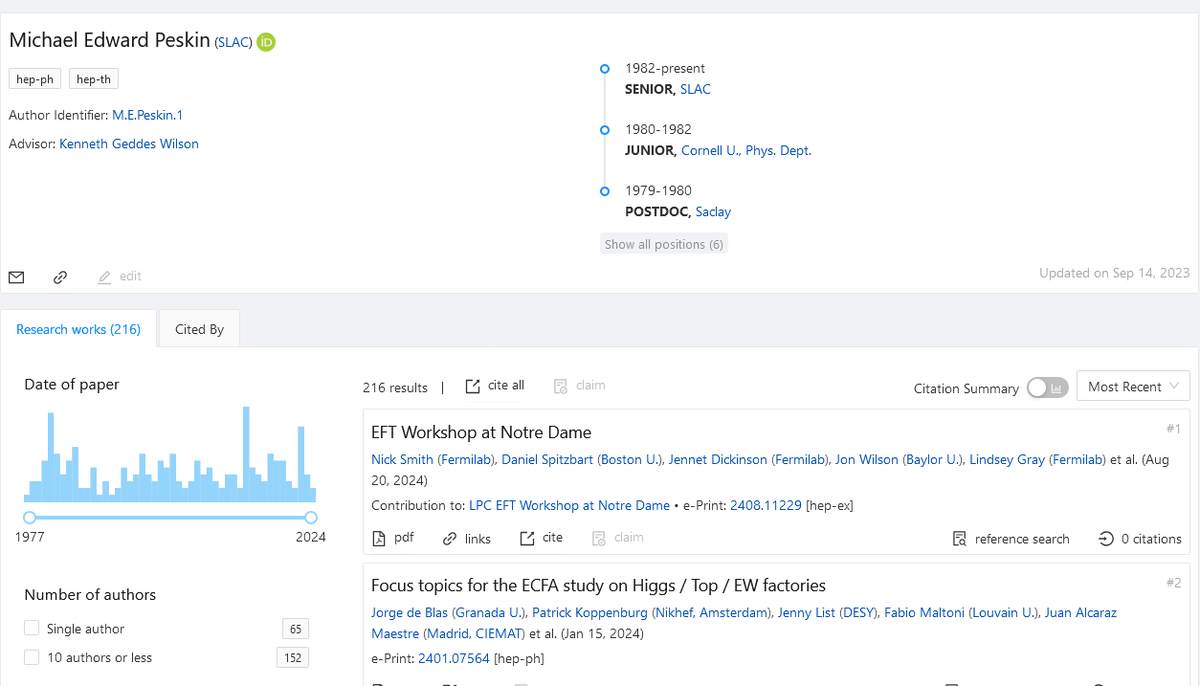Click SLAC link beside author name
Screen dimensions: 1200x686
pyautogui.click(x=233, y=43)
